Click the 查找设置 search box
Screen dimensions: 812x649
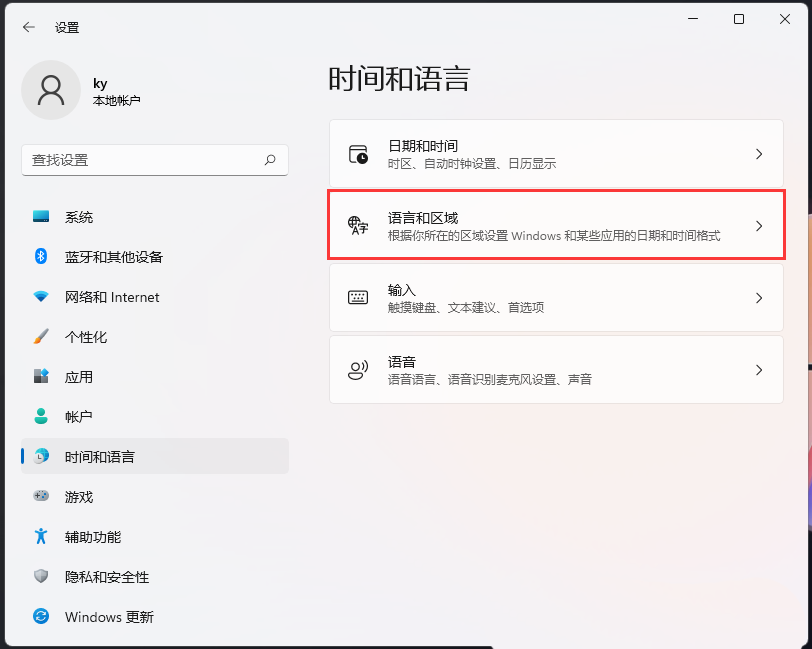(155, 160)
